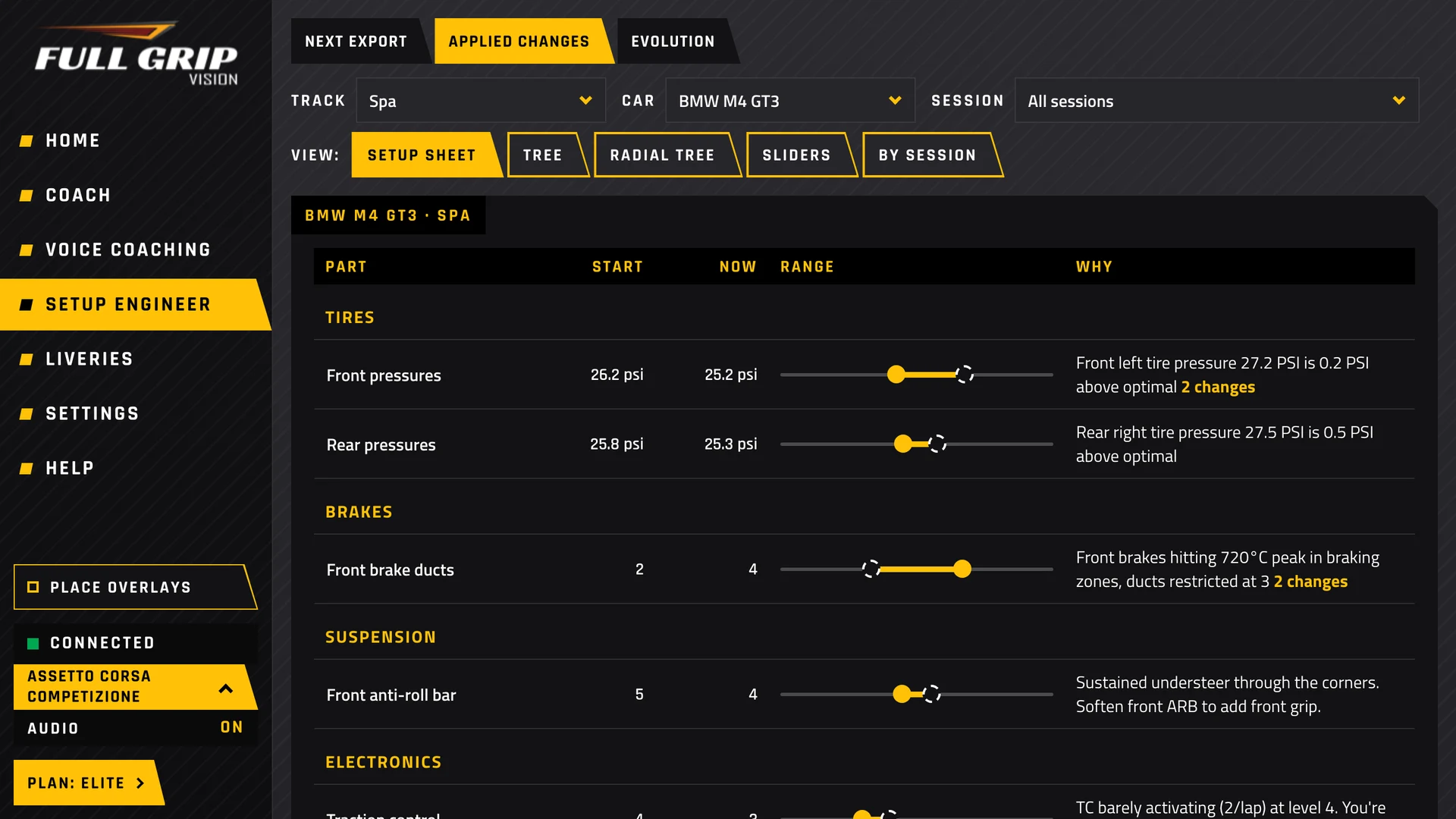Go to Home in sidebar
The image size is (1456, 819).
(135, 141)
